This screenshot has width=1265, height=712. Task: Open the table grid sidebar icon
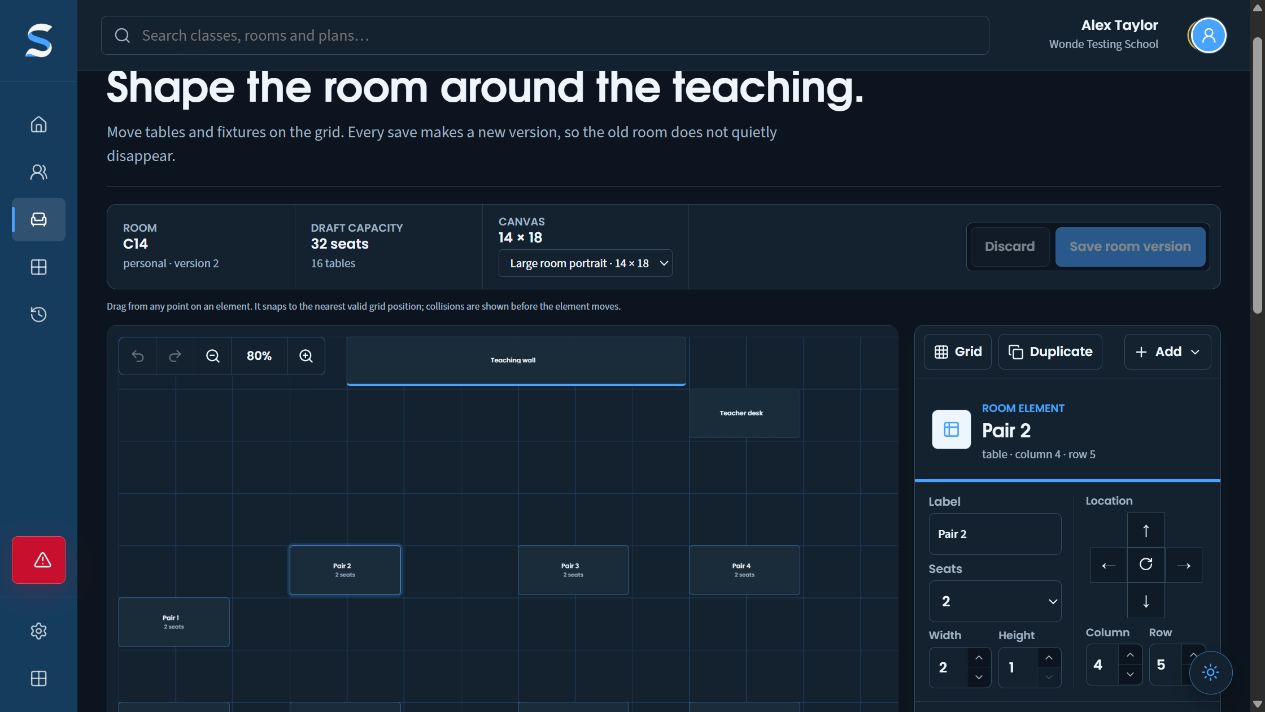[39, 267]
